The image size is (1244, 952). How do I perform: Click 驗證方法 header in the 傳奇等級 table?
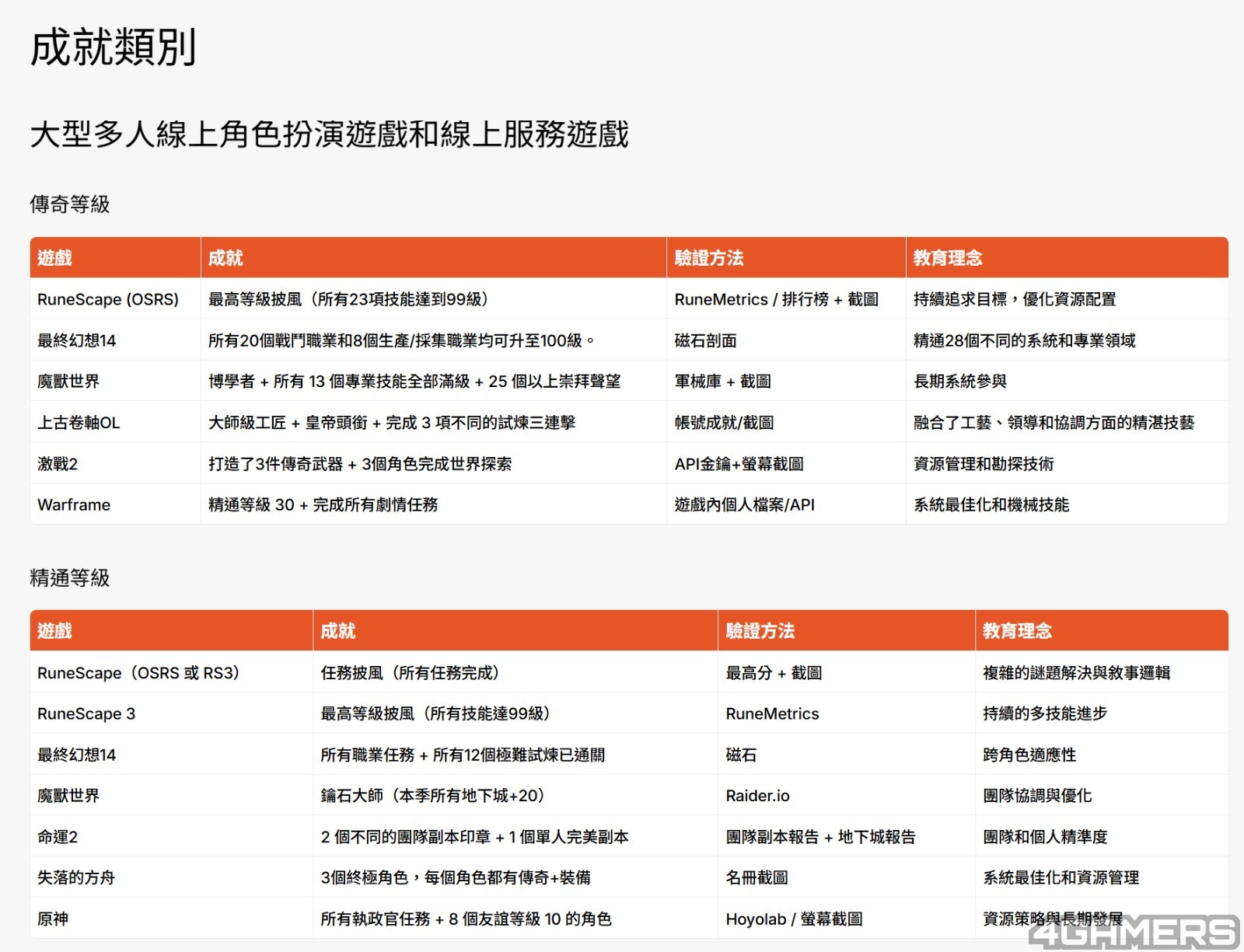click(709, 258)
